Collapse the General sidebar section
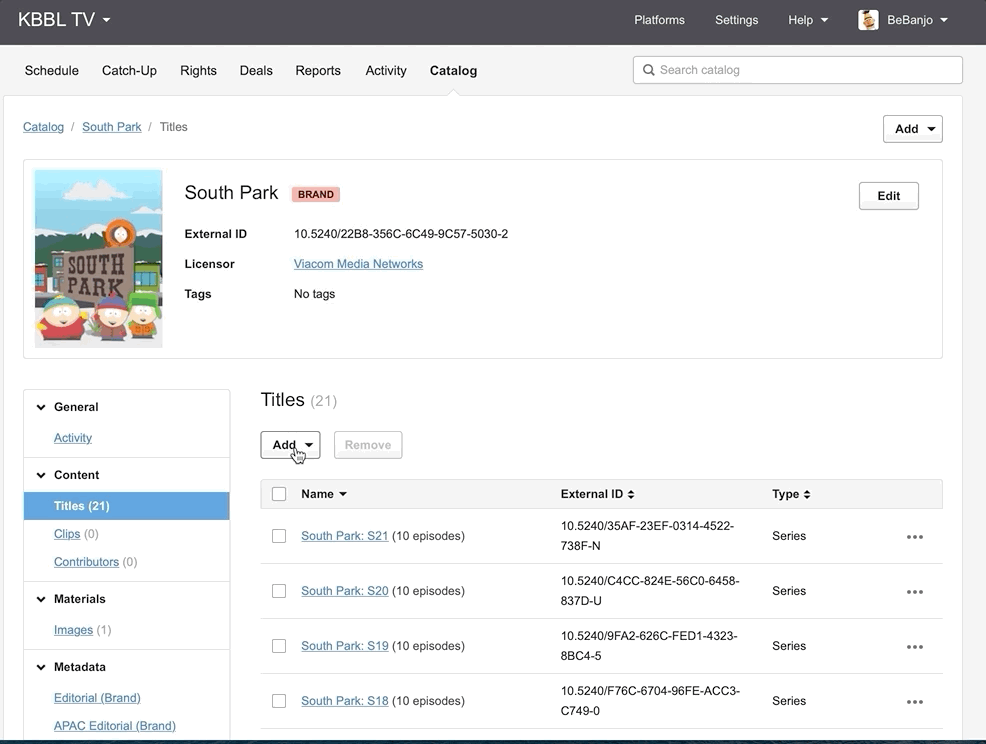This screenshot has width=986, height=744. tap(41, 407)
